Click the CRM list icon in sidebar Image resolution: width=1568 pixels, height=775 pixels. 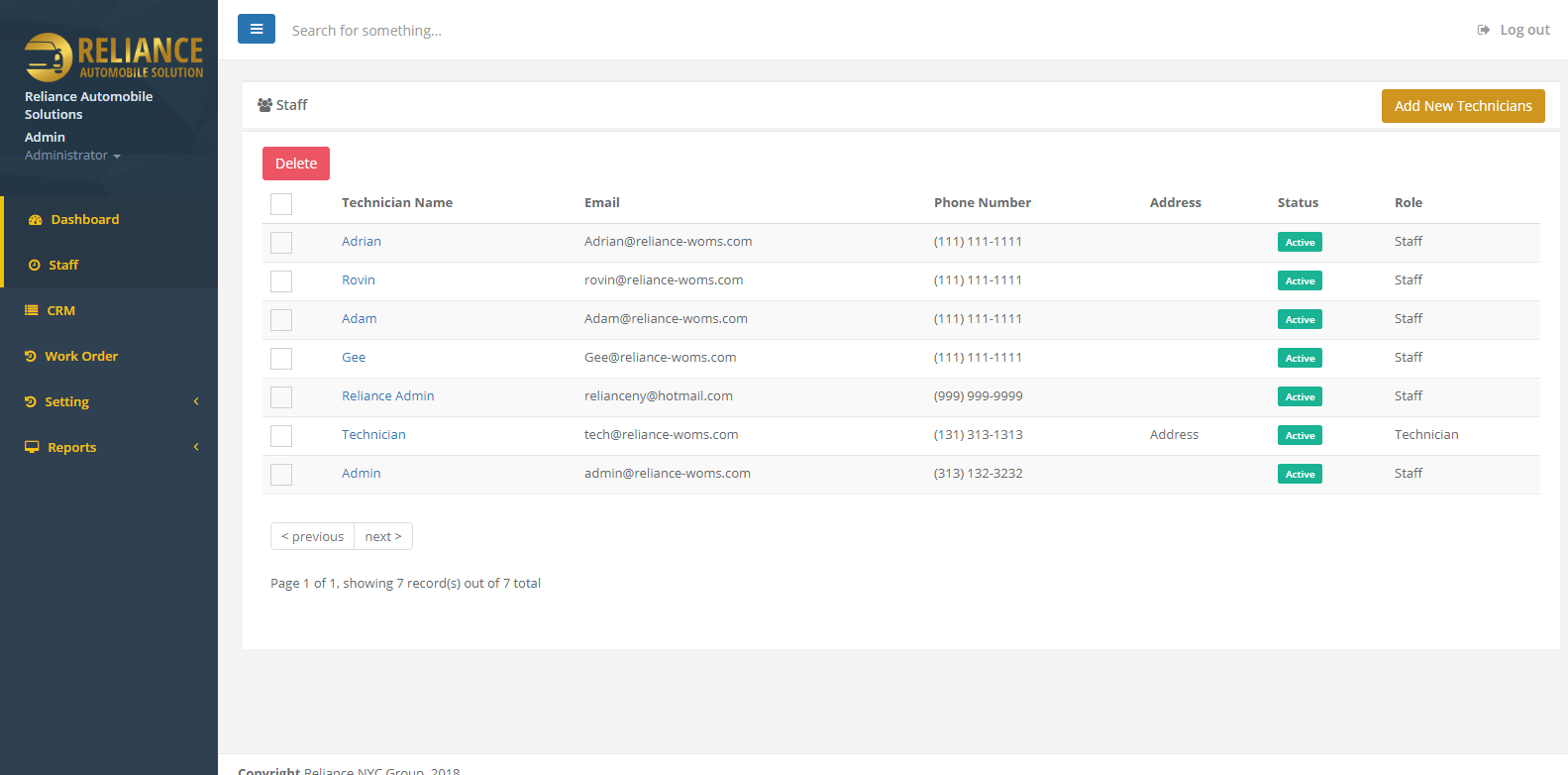[32, 310]
